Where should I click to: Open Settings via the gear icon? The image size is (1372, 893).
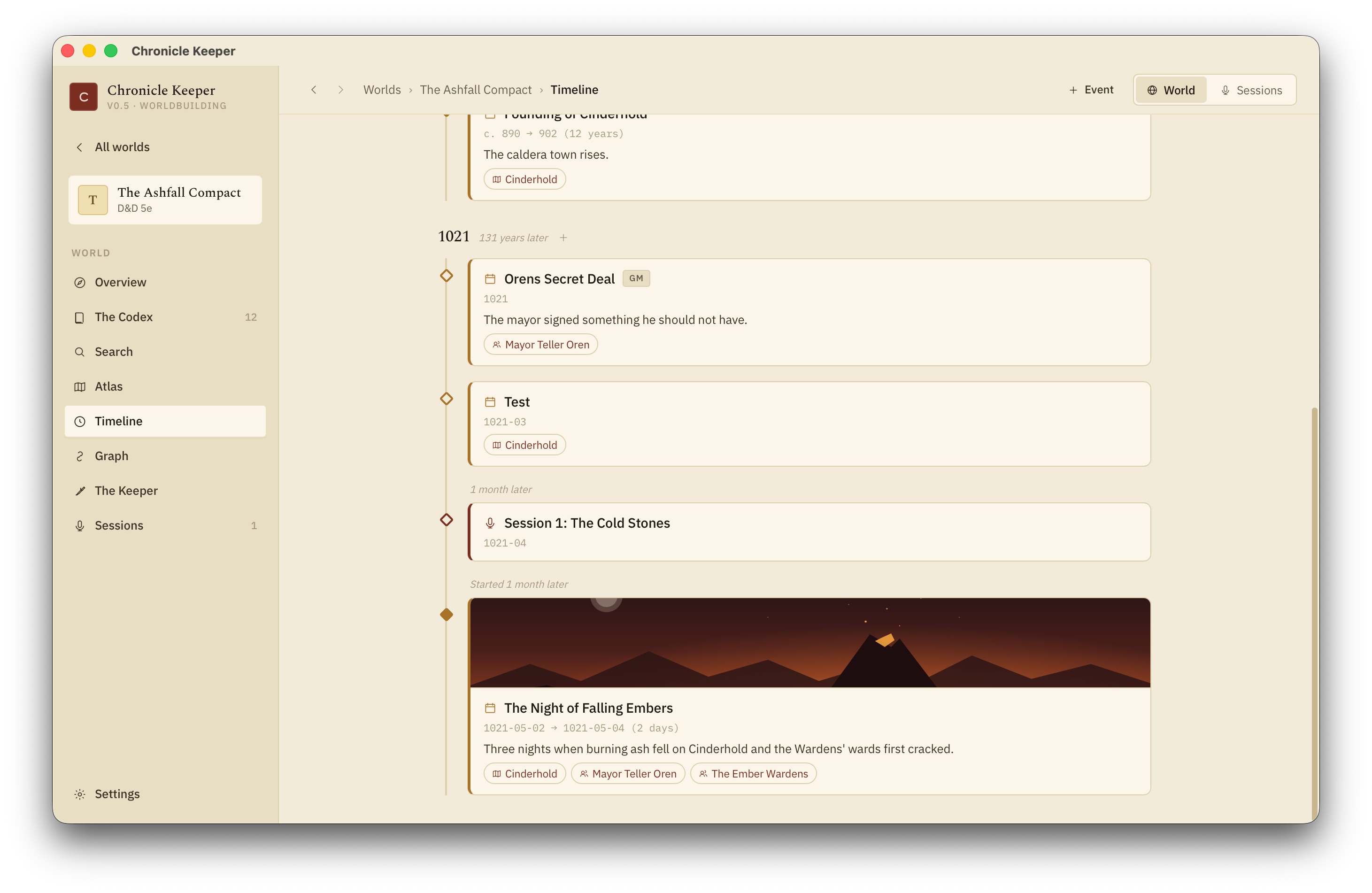(79, 794)
